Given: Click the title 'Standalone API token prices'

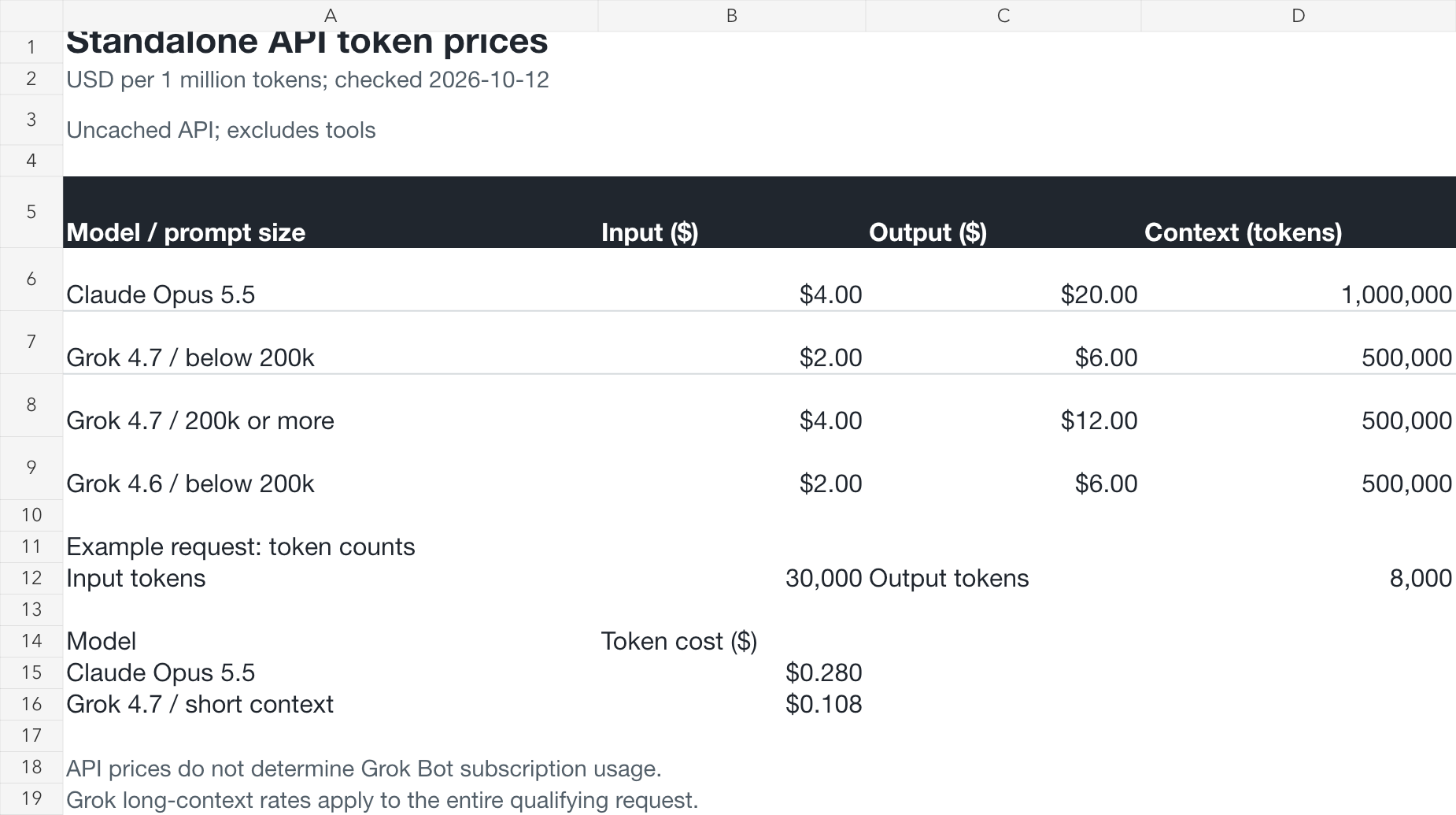Looking at the screenshot, I should coord(307,43).
